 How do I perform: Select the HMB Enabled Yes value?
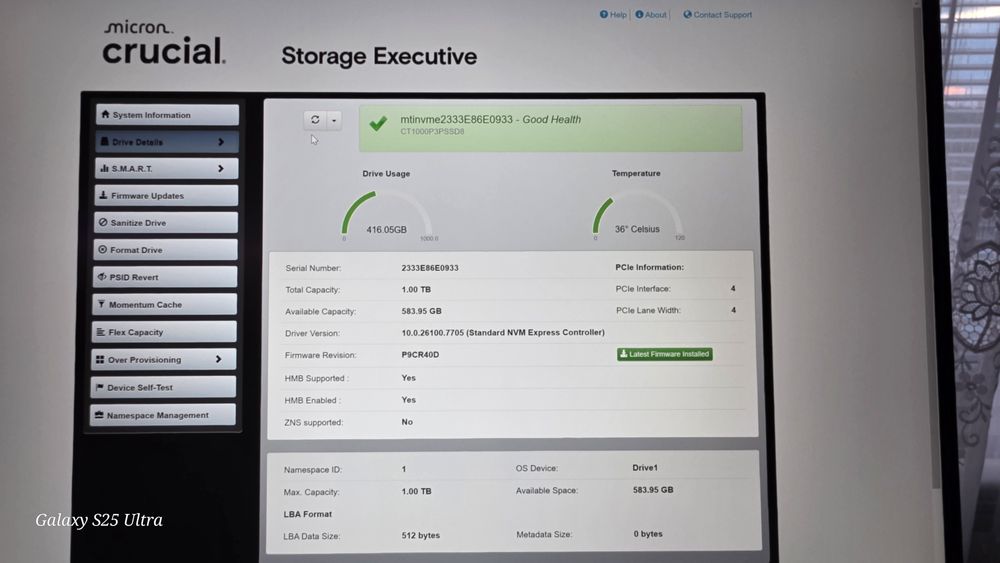[x=409, y=400]
